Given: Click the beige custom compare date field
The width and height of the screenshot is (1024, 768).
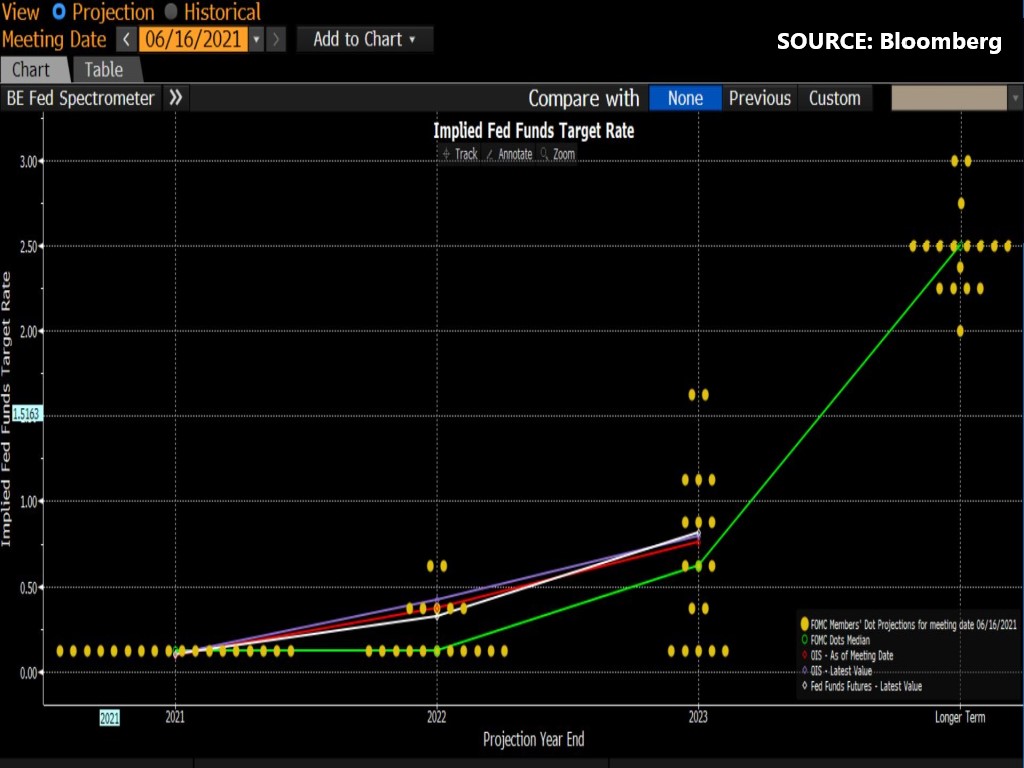Looking at the screenshot, I should (949, 98).
